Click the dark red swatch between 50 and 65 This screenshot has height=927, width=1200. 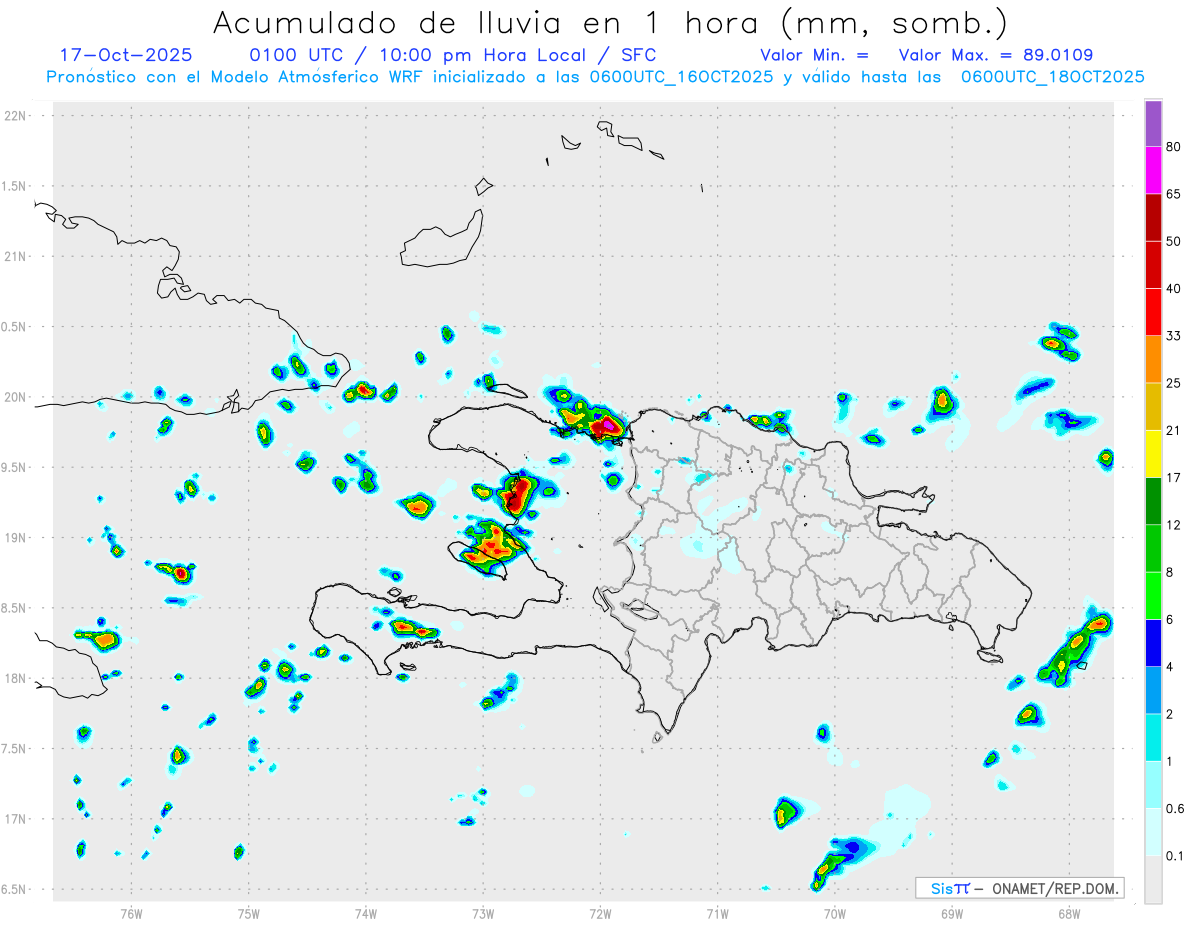[1153, 217]
